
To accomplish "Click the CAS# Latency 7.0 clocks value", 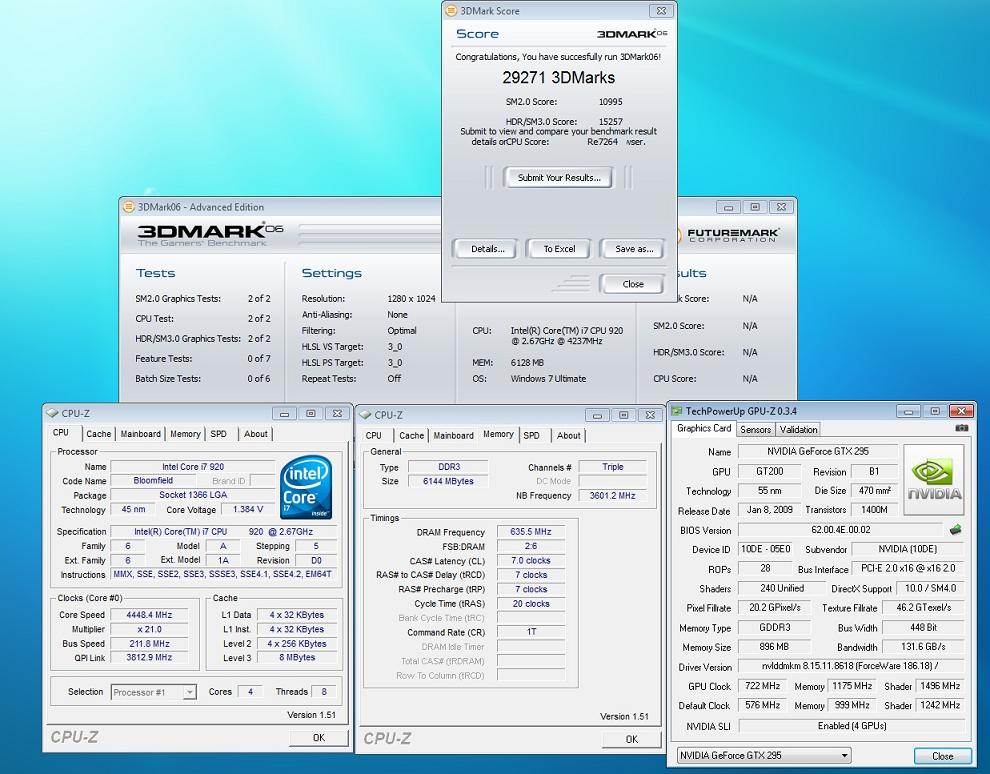I will coord(530,561).
